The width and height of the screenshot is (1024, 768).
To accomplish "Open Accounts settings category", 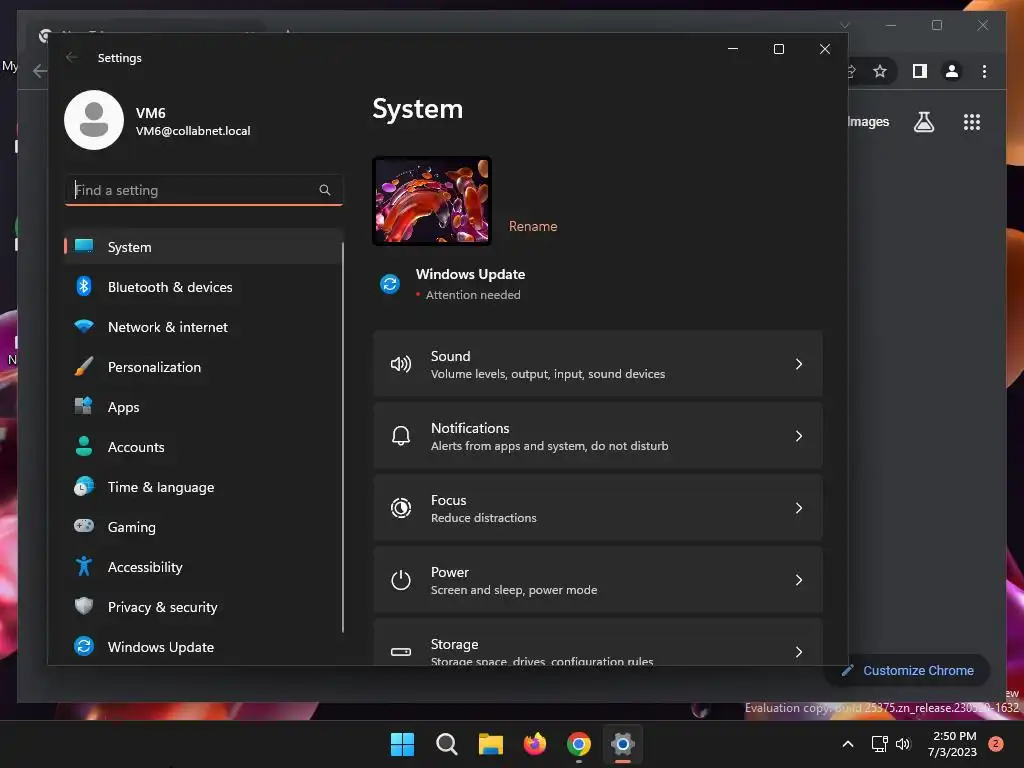I will 203,447.
